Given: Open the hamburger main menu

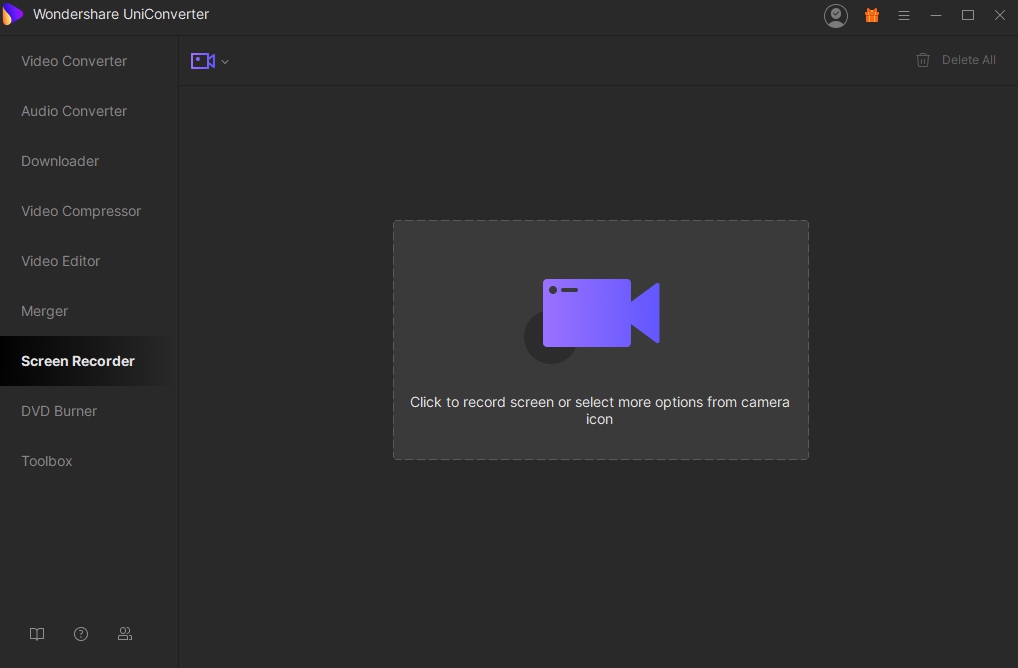Looking at the screenshot, I should pos(904,16).
